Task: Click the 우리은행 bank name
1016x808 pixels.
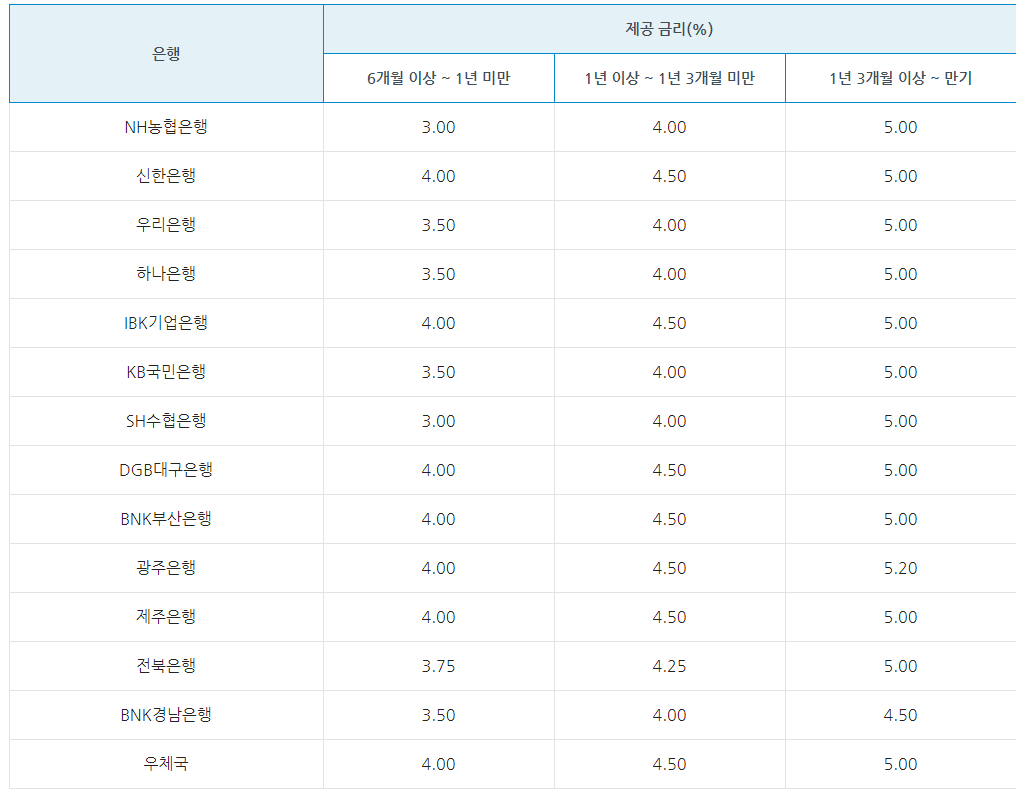Action: point(166,225)
